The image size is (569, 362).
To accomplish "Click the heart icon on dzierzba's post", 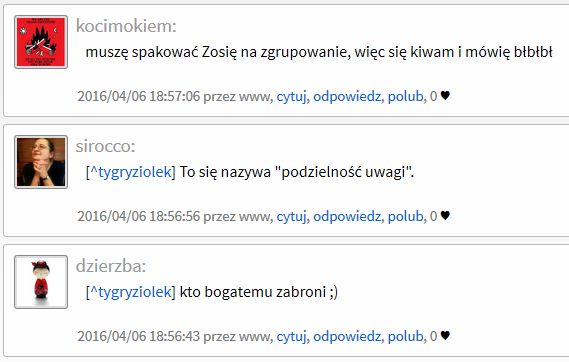I will click(445, 336).
